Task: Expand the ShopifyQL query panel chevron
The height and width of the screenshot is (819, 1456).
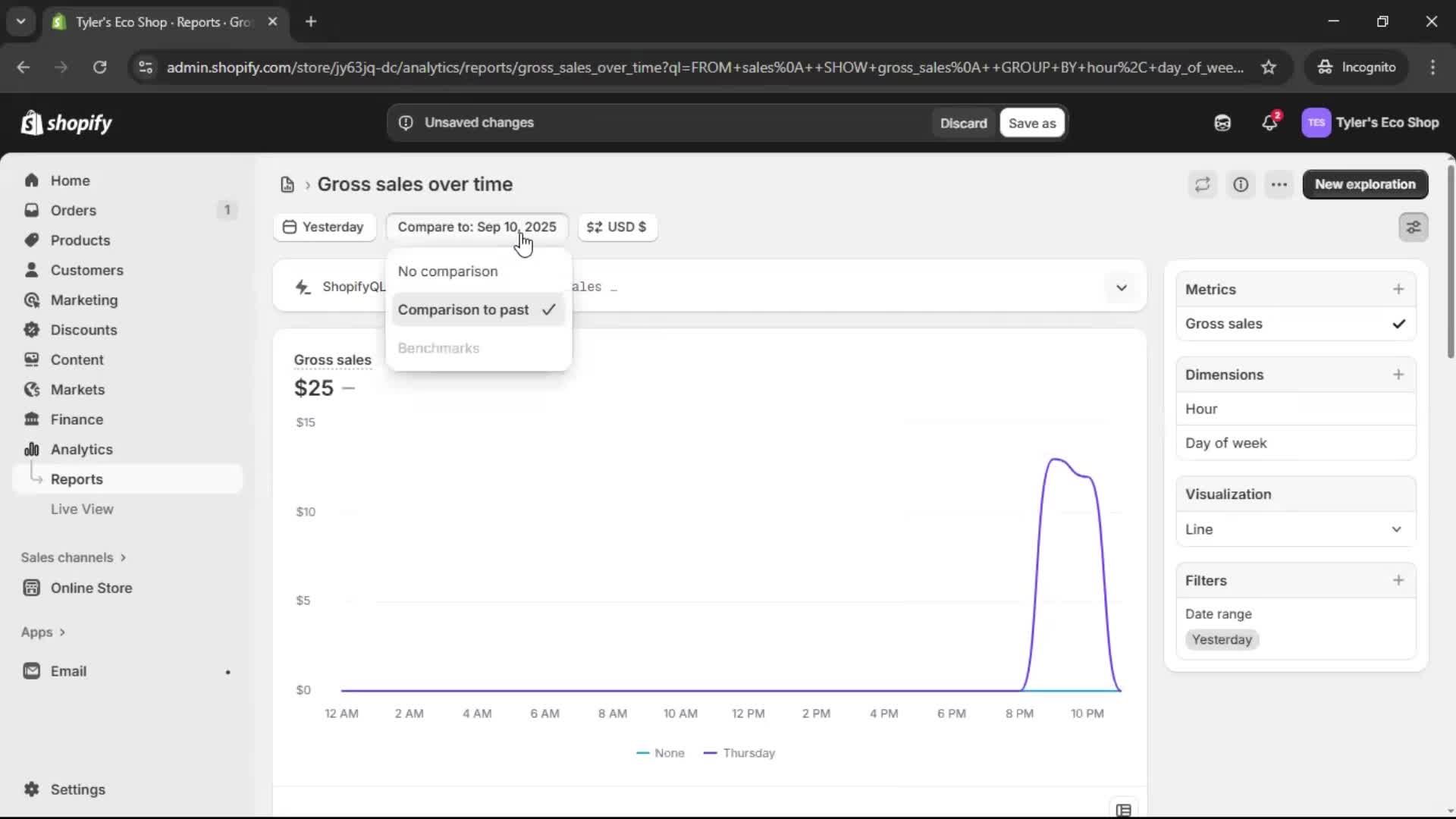Action: click(x=1122, y=287)
